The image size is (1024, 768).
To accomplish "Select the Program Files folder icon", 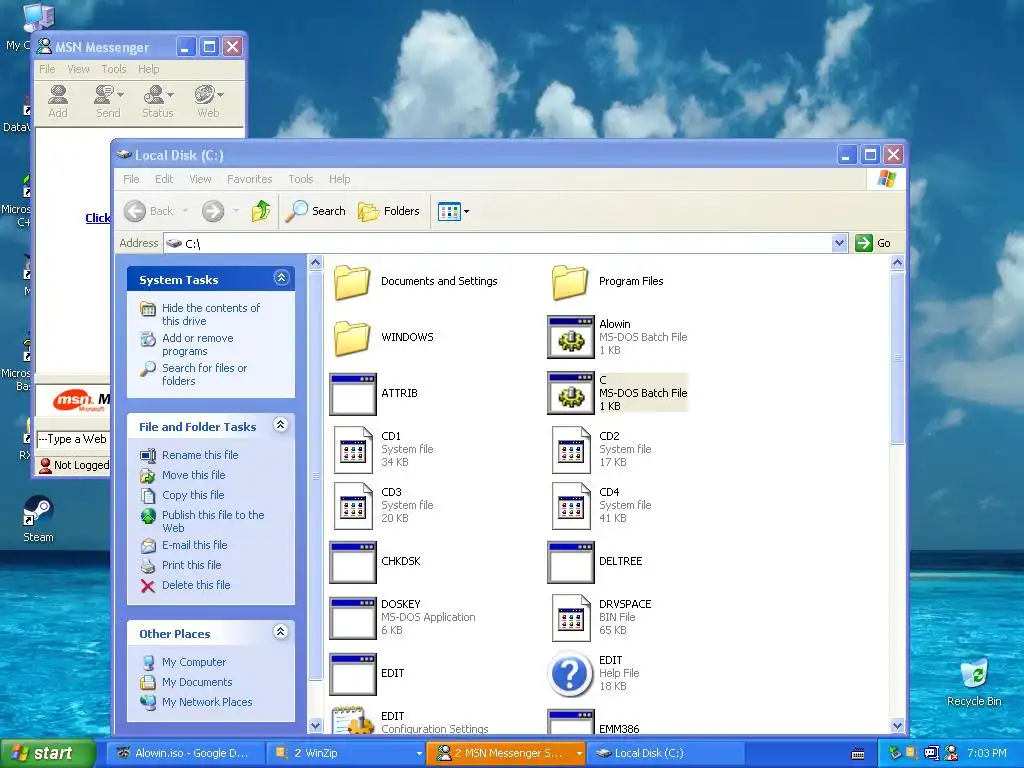I will pyautogui.click(x=570, y=282).
